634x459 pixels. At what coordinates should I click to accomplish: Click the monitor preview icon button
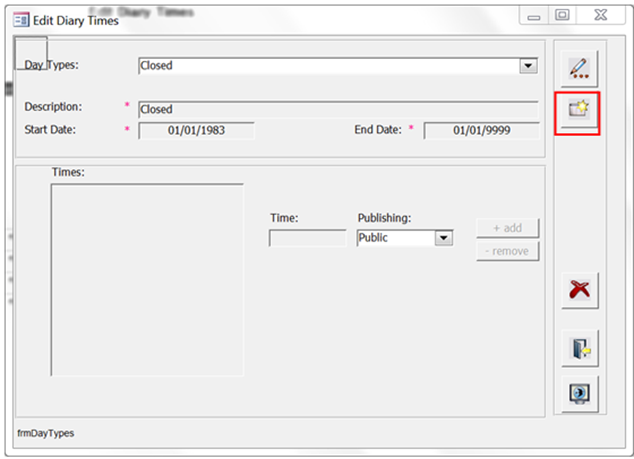[578, 392]
